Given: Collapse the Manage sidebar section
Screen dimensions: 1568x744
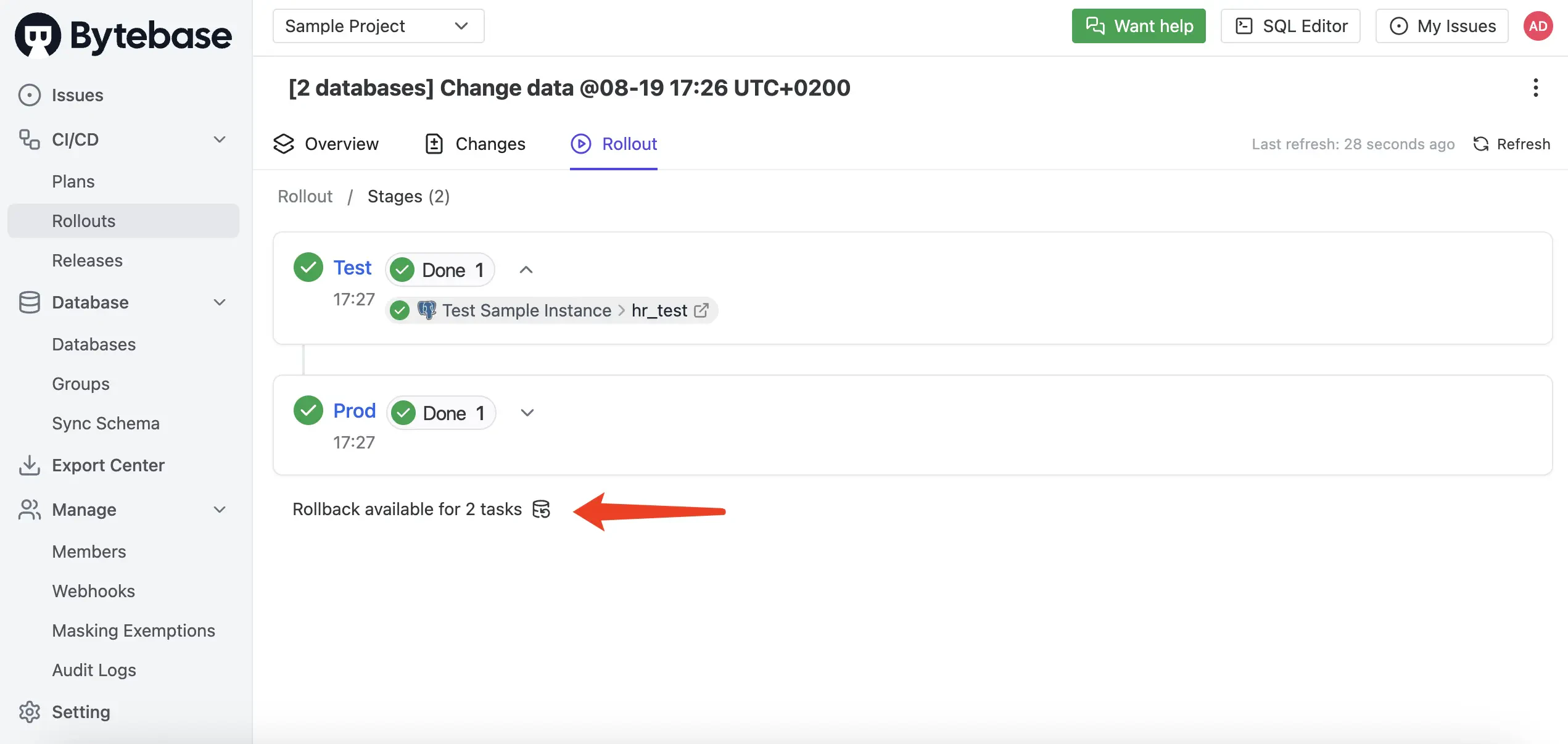Looking at the screenshot, I should pos(220,510).
